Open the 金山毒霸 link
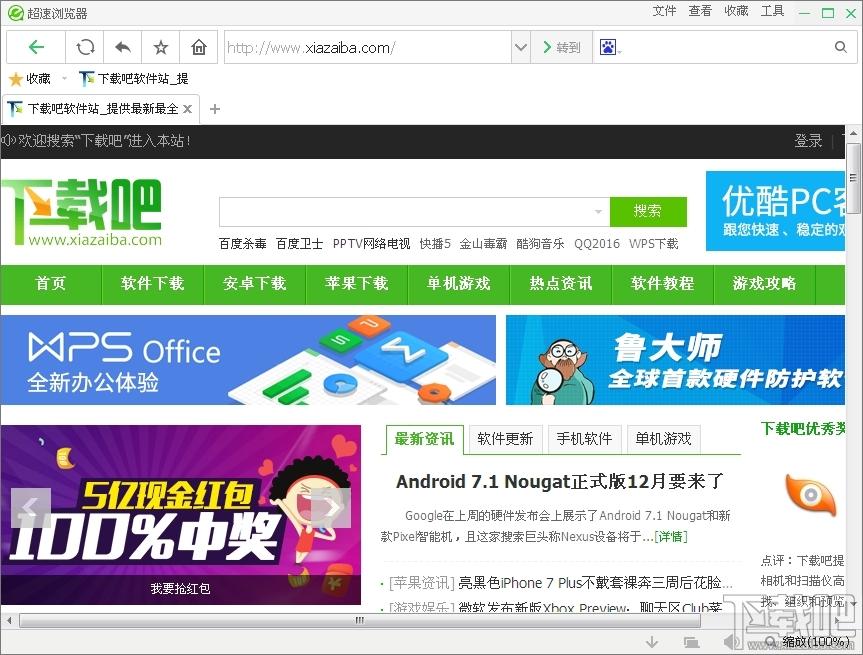 point(483,244)
